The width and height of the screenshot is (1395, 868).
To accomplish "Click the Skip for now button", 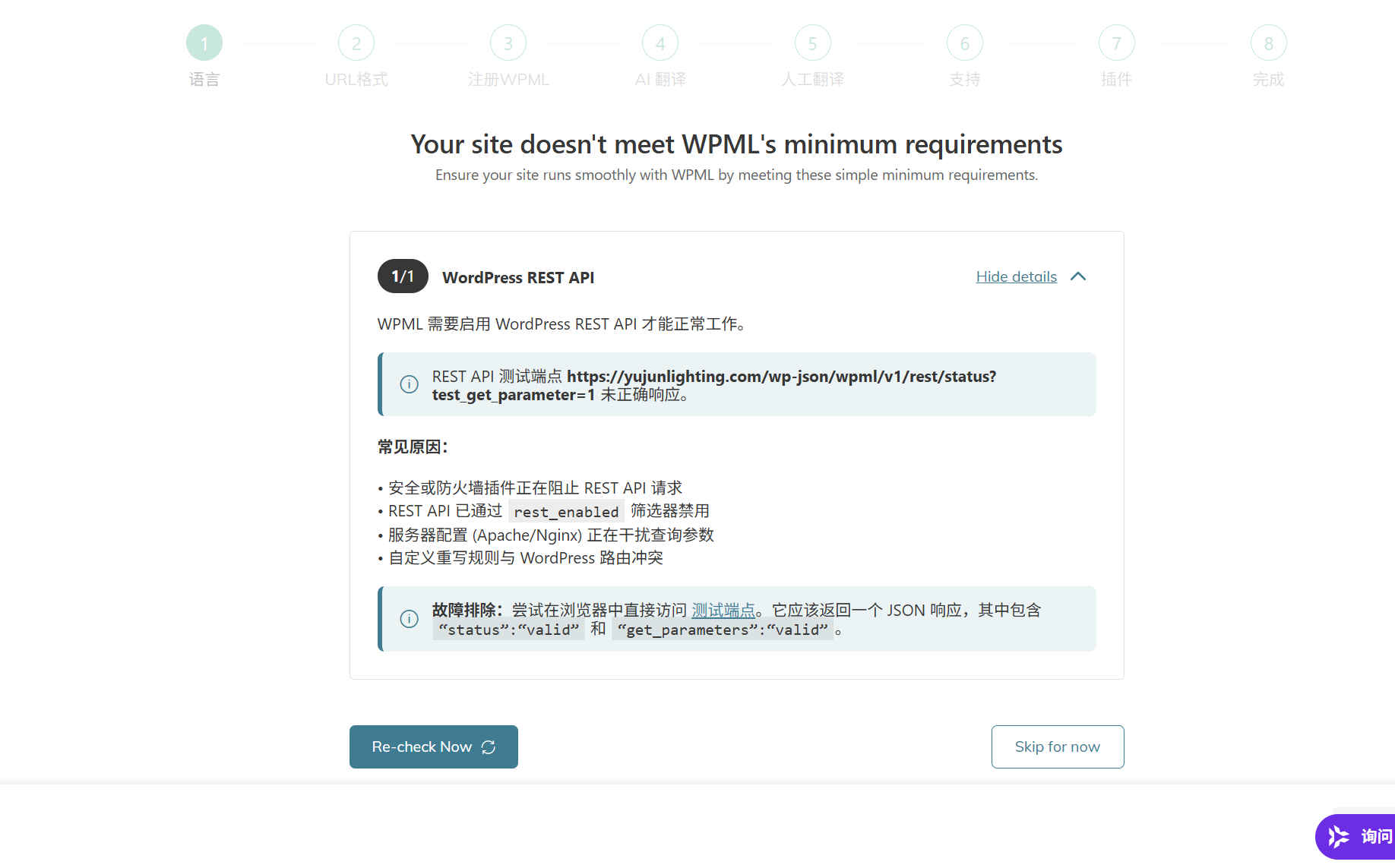I will coord(1058,746).
